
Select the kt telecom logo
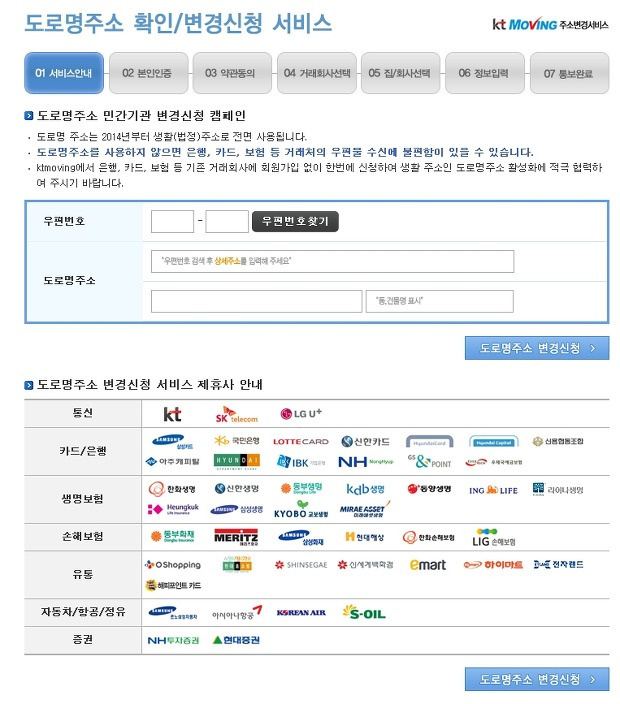point(172,414)
